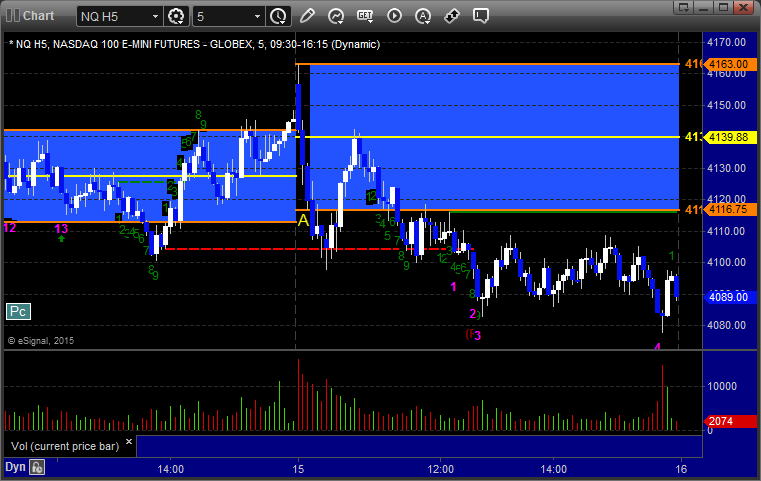Click the 4080.00 price axis label
The image size is (761, 481).
tap(727, 325)
